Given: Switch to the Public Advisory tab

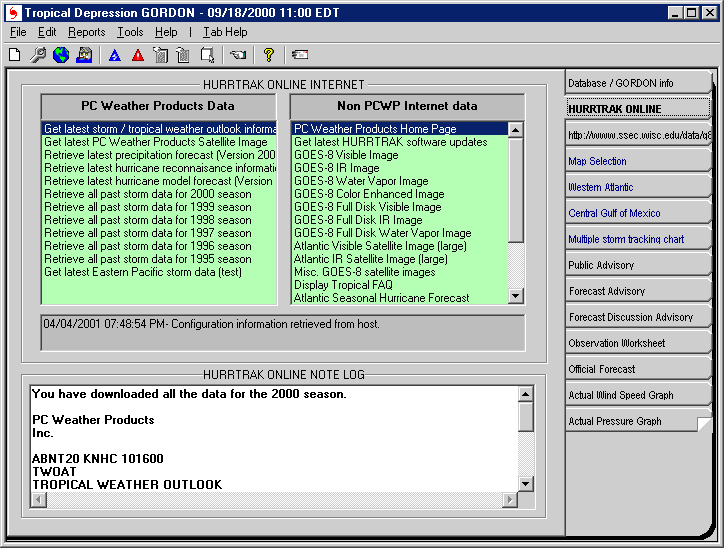Looking at the screenshot, I should pos(639,265).
